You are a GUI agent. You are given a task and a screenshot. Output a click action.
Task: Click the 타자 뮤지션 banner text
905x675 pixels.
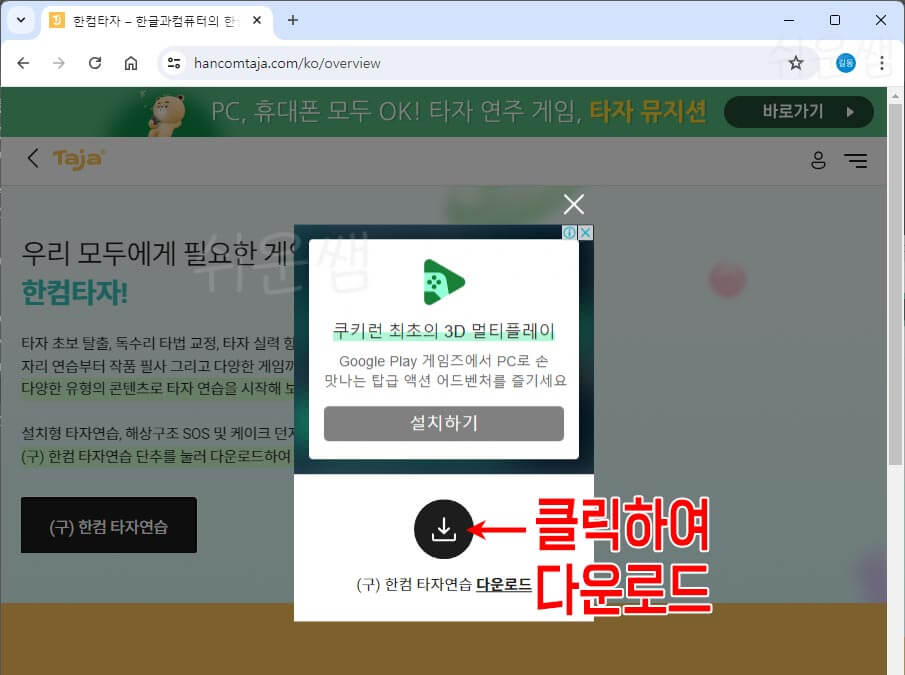coord(648,111)
